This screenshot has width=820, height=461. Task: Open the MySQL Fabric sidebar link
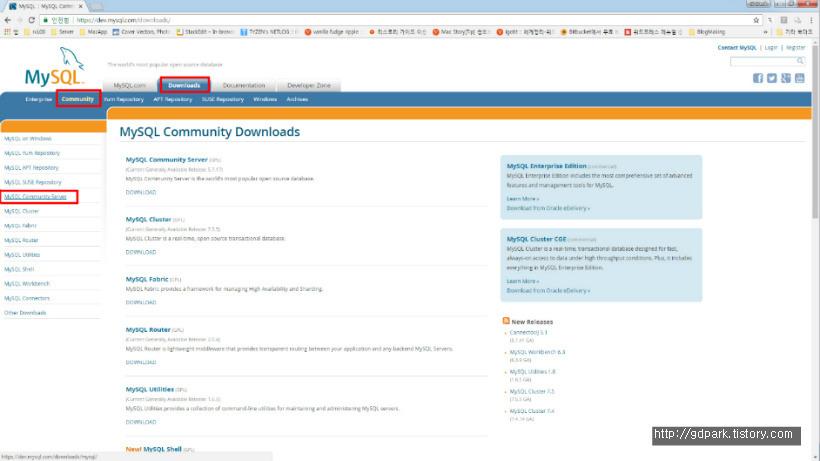point(20,226)
